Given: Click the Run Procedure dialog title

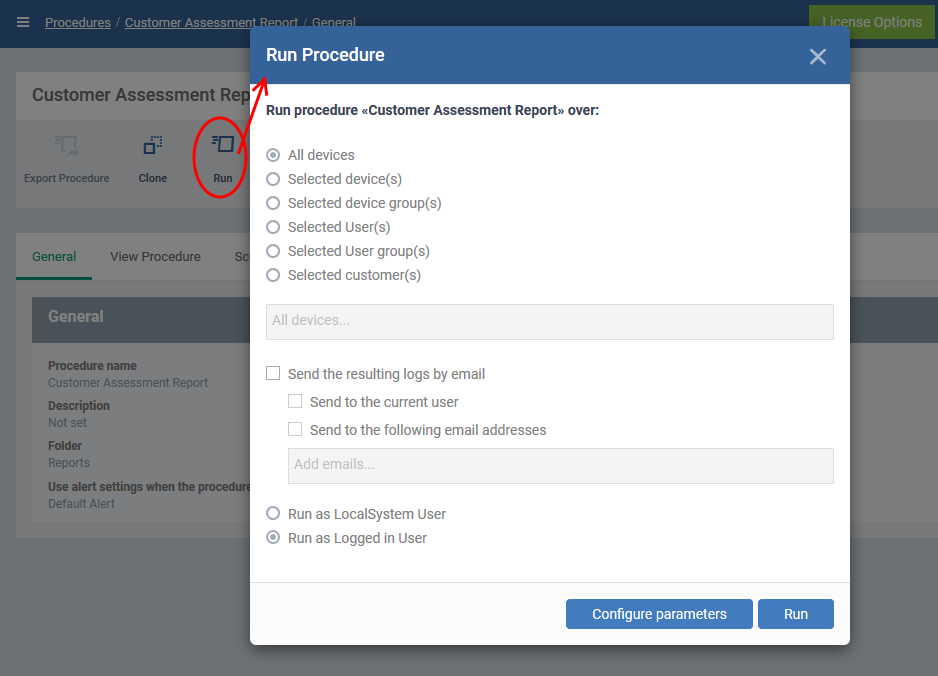Looking at the screenshot, I should click(325, 55).
